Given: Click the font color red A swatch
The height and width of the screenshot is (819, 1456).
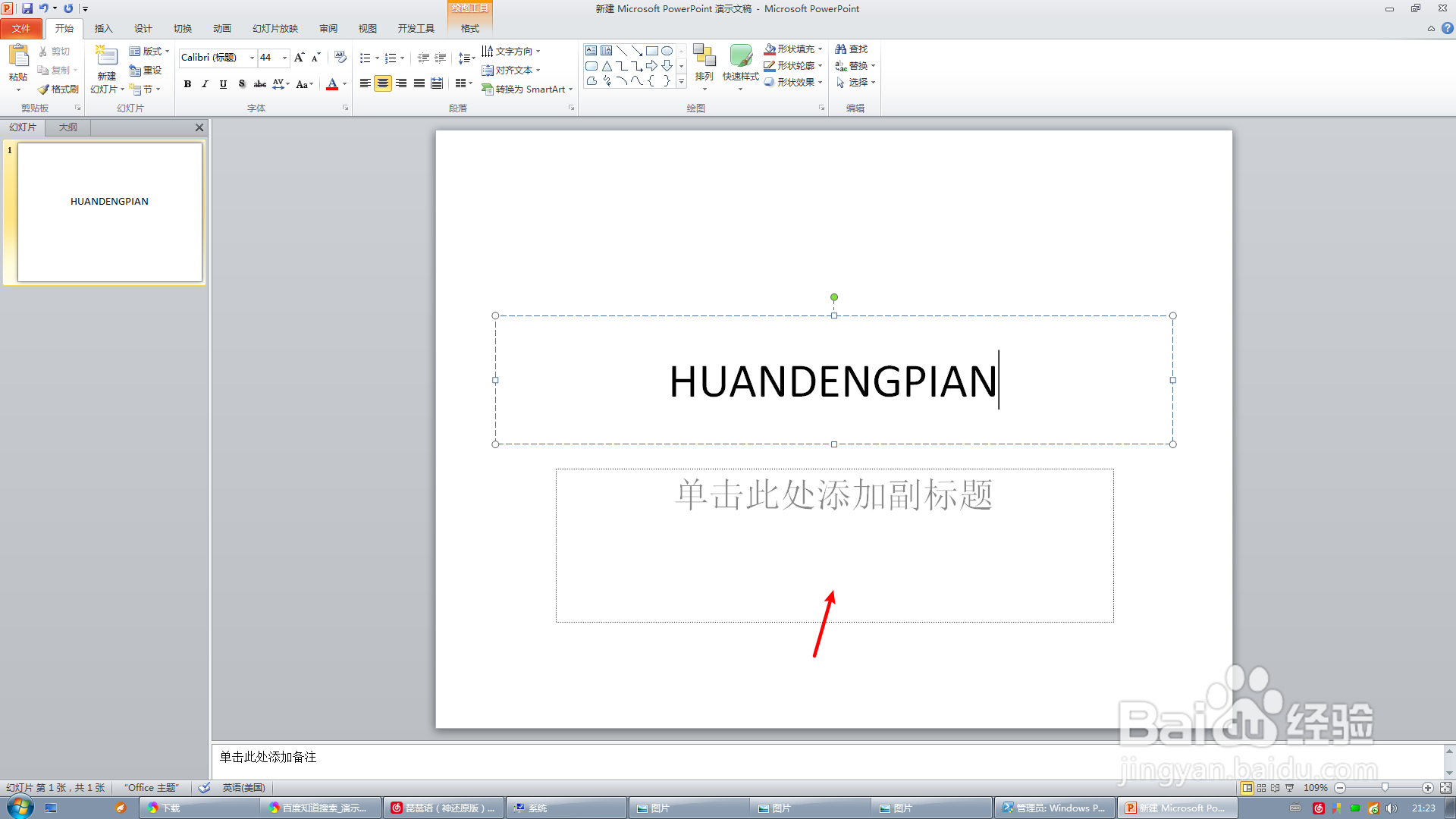Looking at the screenshot, I should [x=332, y=84].
